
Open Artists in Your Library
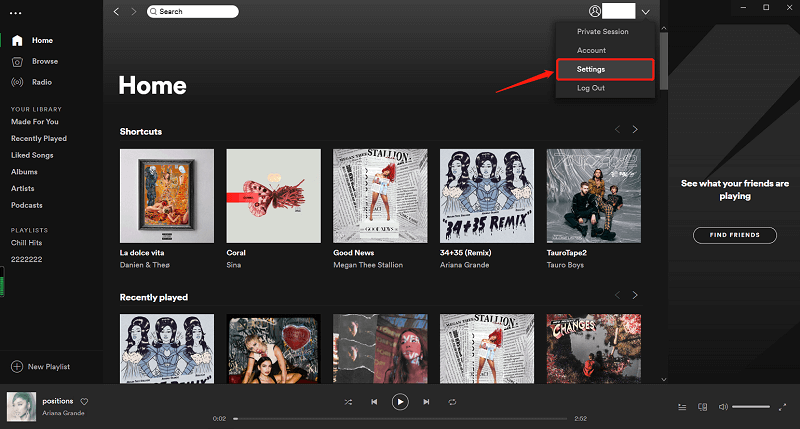[22, 189]
